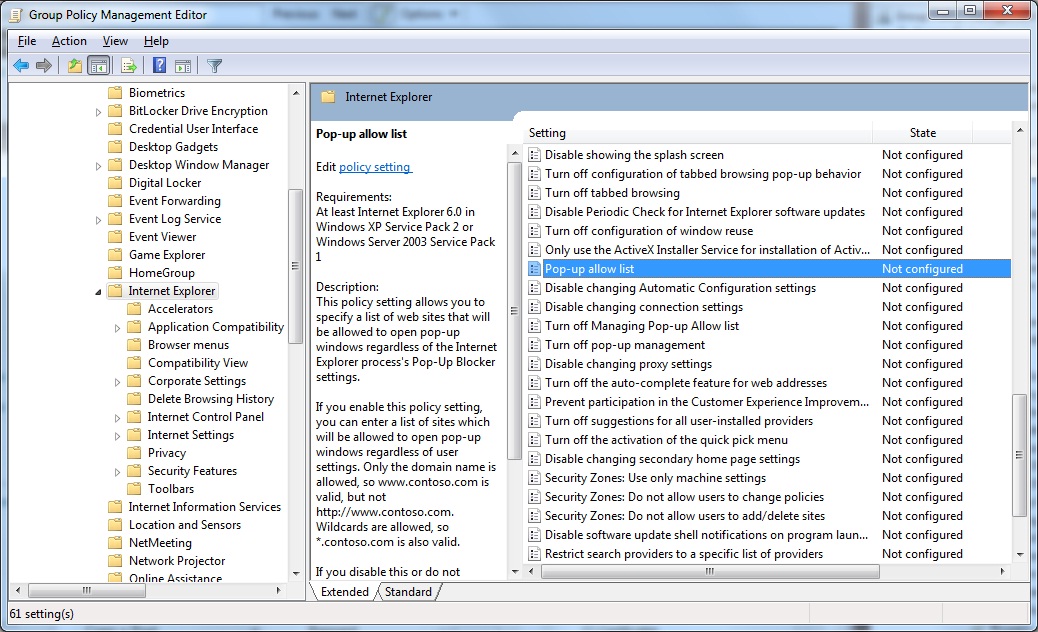Open Help using the question mark icon
Screen dimensions: 1038x632
tap(160, 66)
